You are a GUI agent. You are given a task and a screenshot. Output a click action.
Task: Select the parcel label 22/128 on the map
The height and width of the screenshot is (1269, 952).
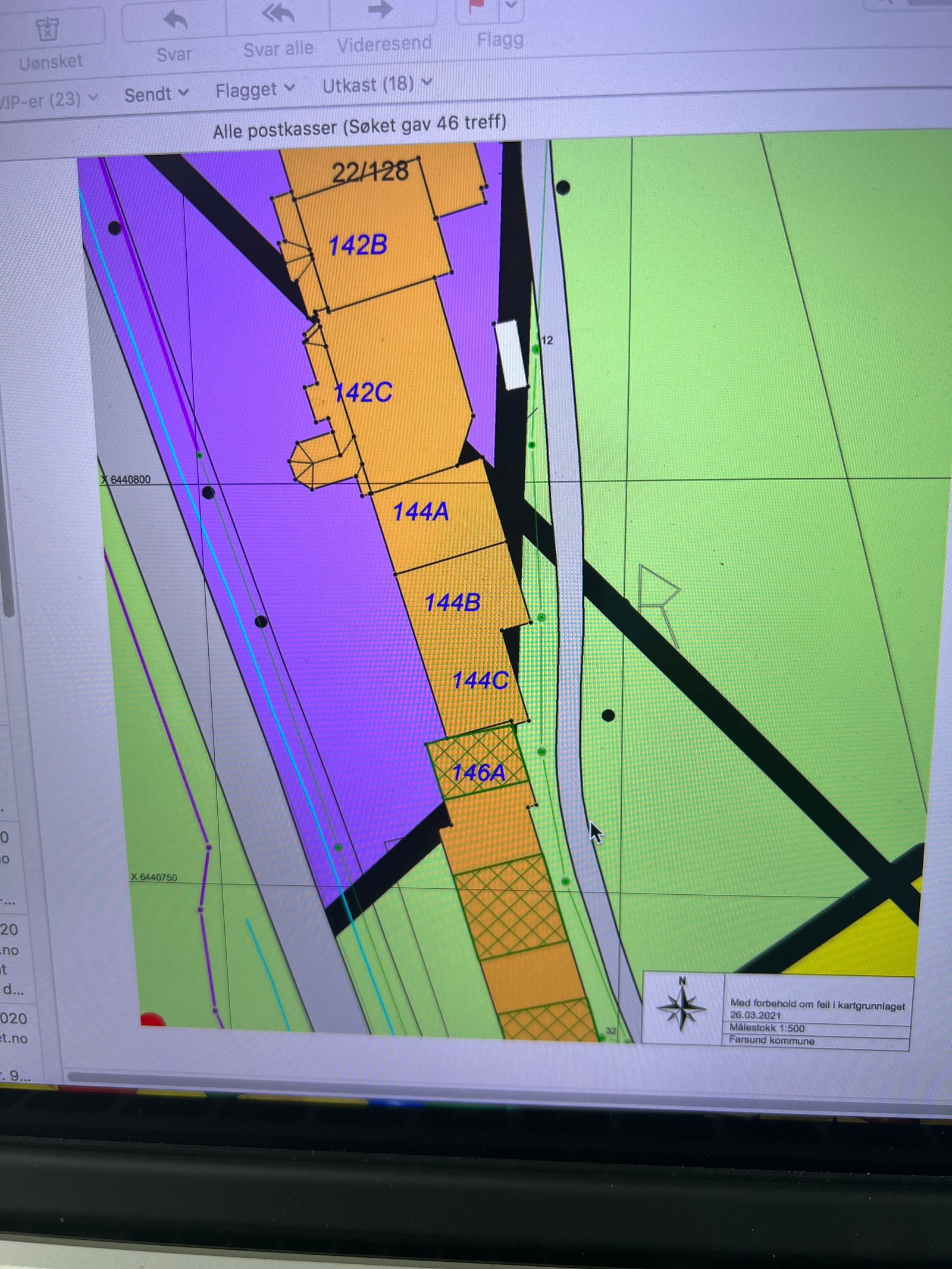click(370, 172)
